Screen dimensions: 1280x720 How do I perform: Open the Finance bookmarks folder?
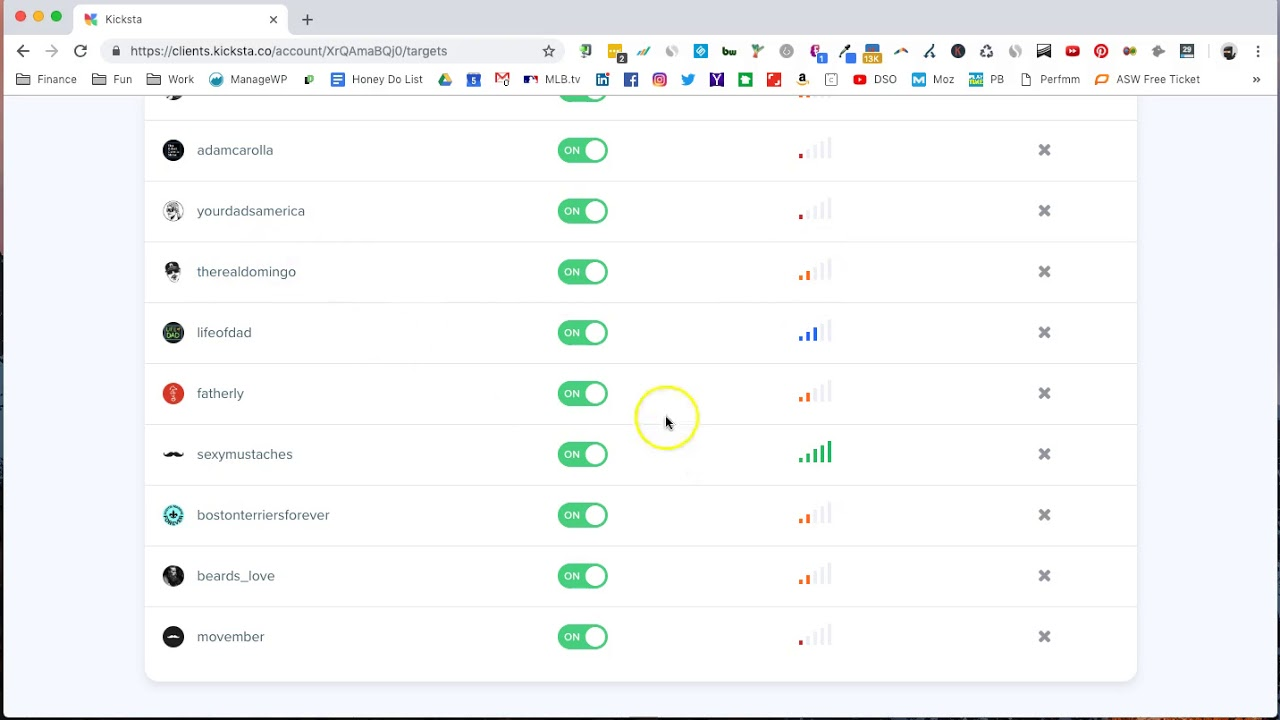(46, 79)
